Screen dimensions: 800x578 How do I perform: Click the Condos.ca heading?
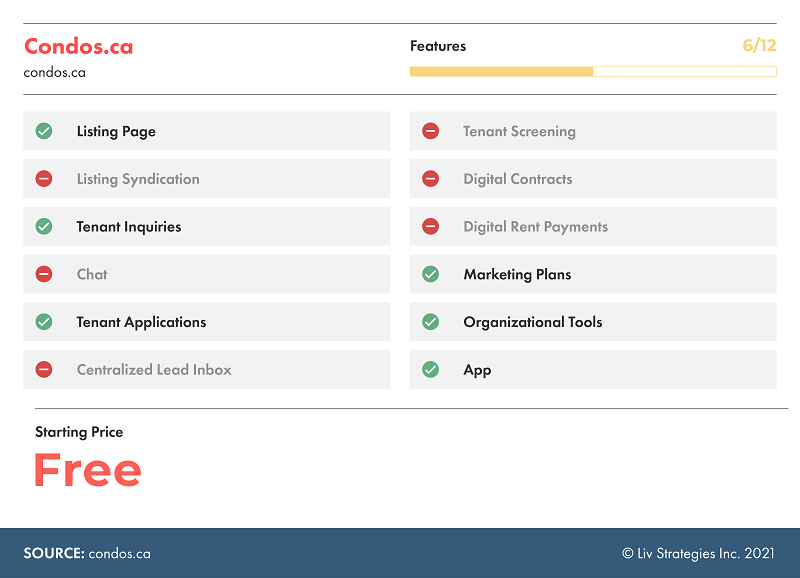click(79, 46)
